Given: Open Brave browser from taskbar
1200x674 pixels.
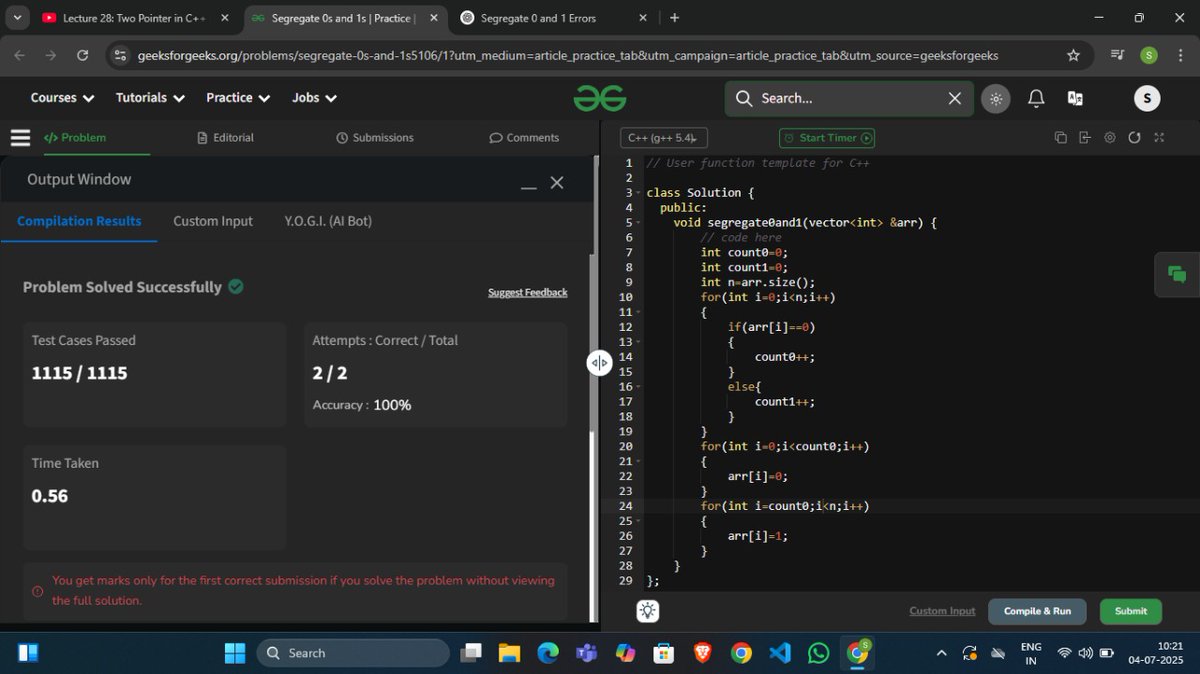Looking at the screenshot, I should pos(703,653).
